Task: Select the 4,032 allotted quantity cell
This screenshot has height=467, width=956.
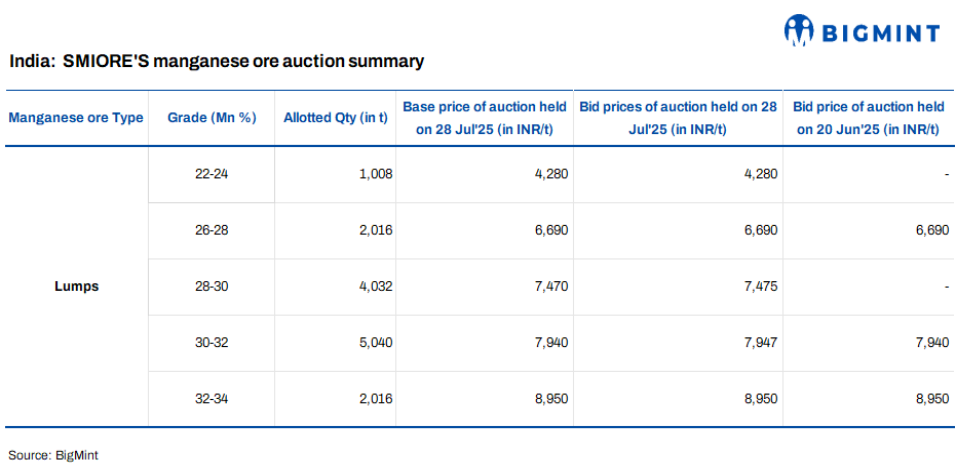Action: (x=376, y=287)
